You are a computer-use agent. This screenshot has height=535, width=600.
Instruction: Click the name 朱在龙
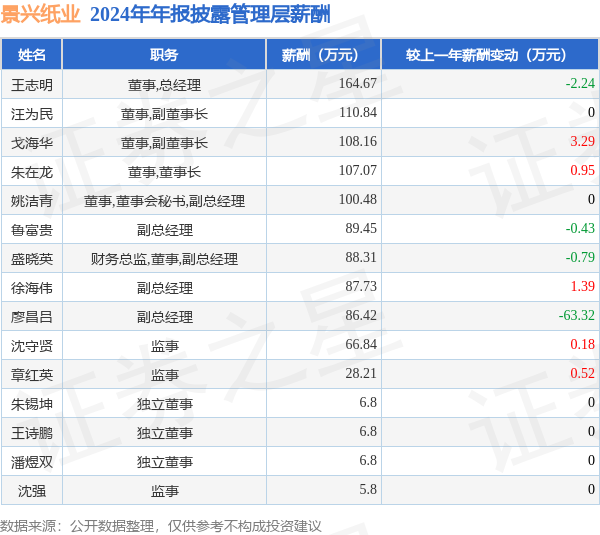[x=32, y=172]
